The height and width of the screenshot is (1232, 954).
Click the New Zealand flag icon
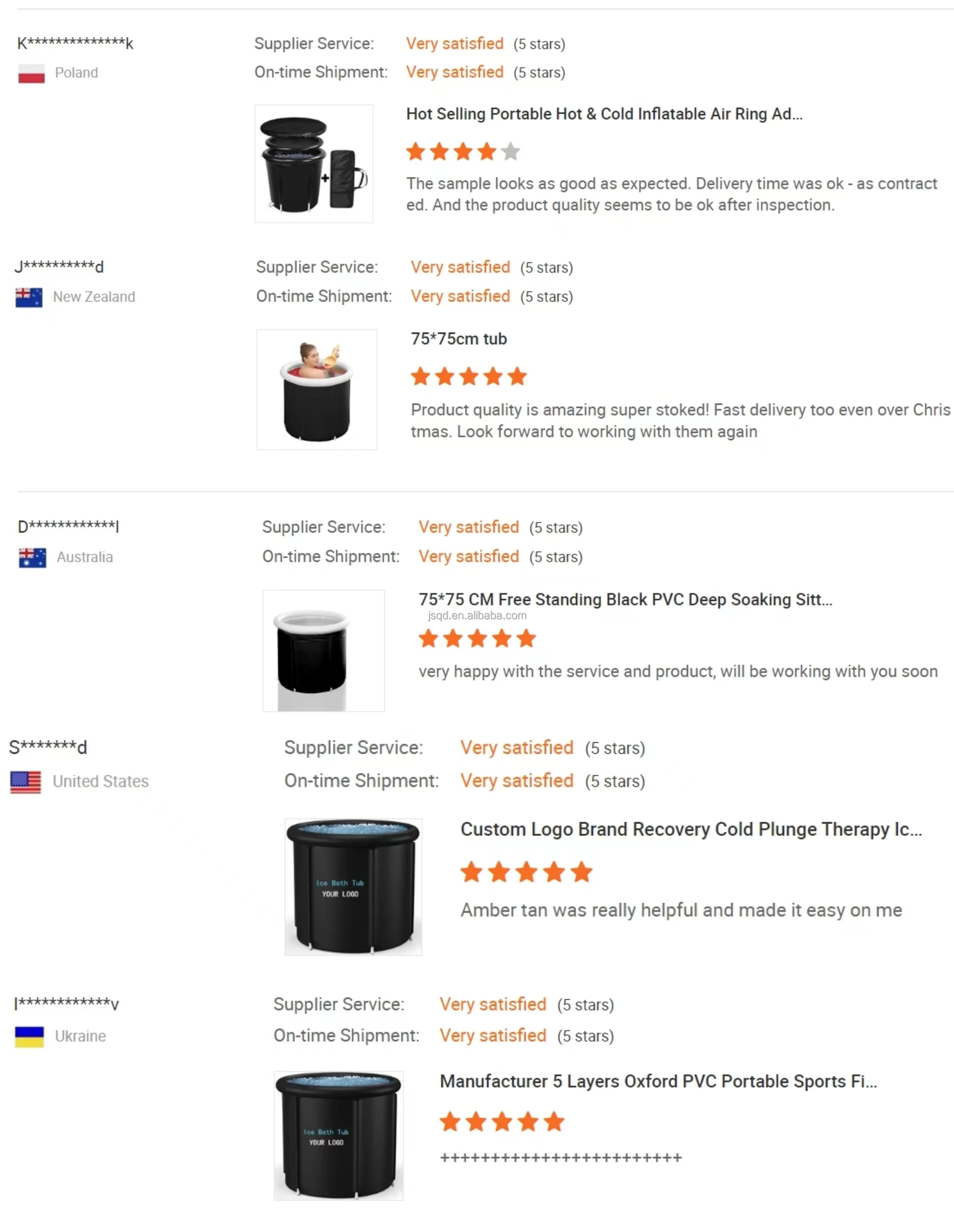point(29,297)
